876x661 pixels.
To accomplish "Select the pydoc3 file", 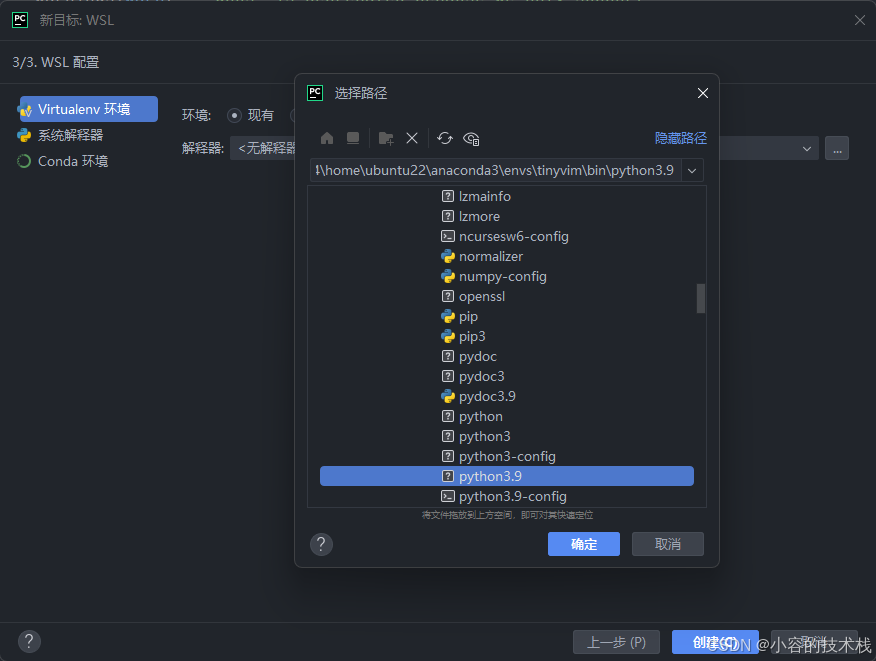I will [482, 377].
